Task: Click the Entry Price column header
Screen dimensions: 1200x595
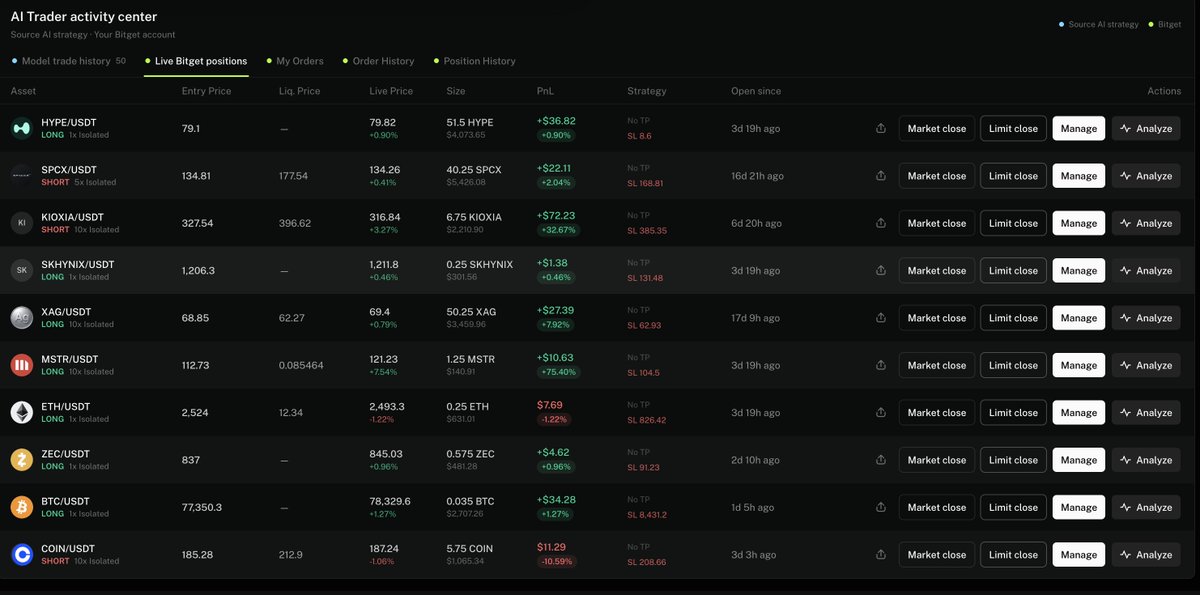Action: (206, 91)
